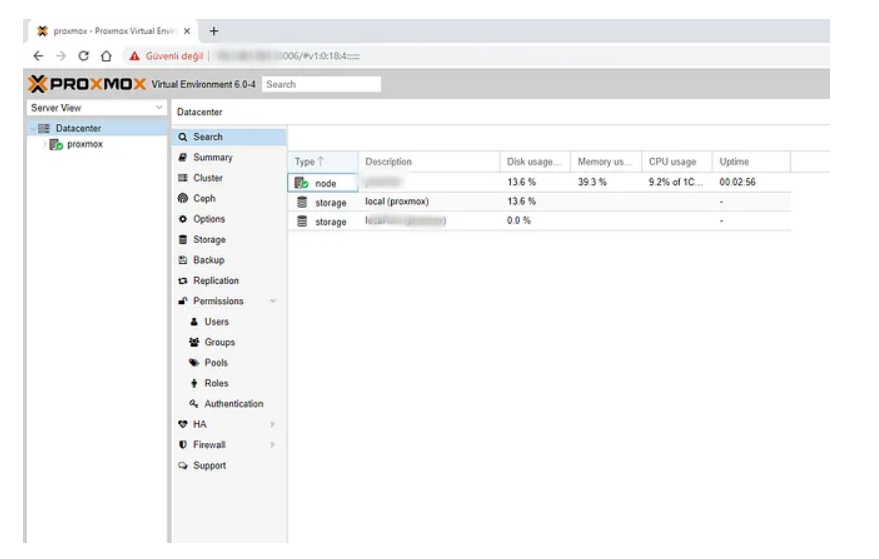The height and width of the screenshot is (559, 879).
Task: Click the browser home icon
Action: 106,56
